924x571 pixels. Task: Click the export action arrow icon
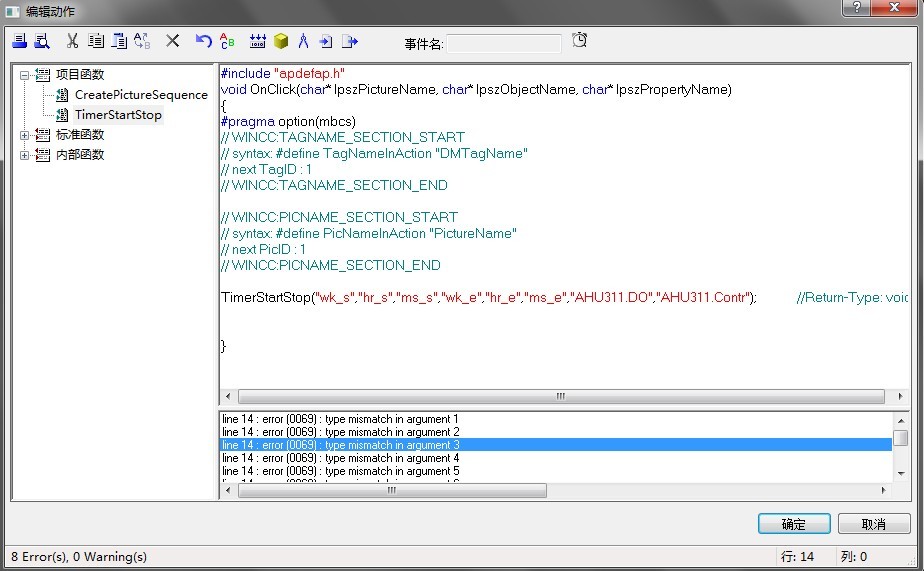click(350, 41)
